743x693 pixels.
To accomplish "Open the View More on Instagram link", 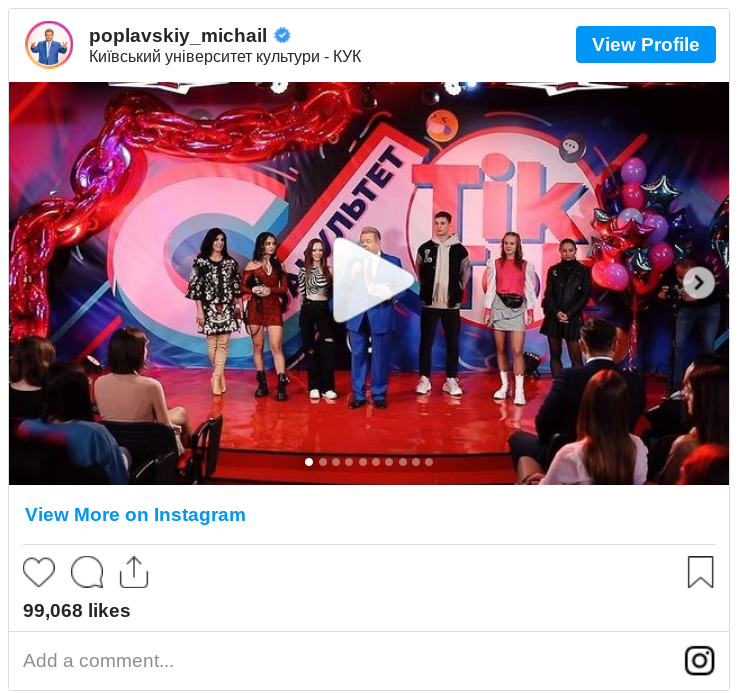I will tap(135, 515).
